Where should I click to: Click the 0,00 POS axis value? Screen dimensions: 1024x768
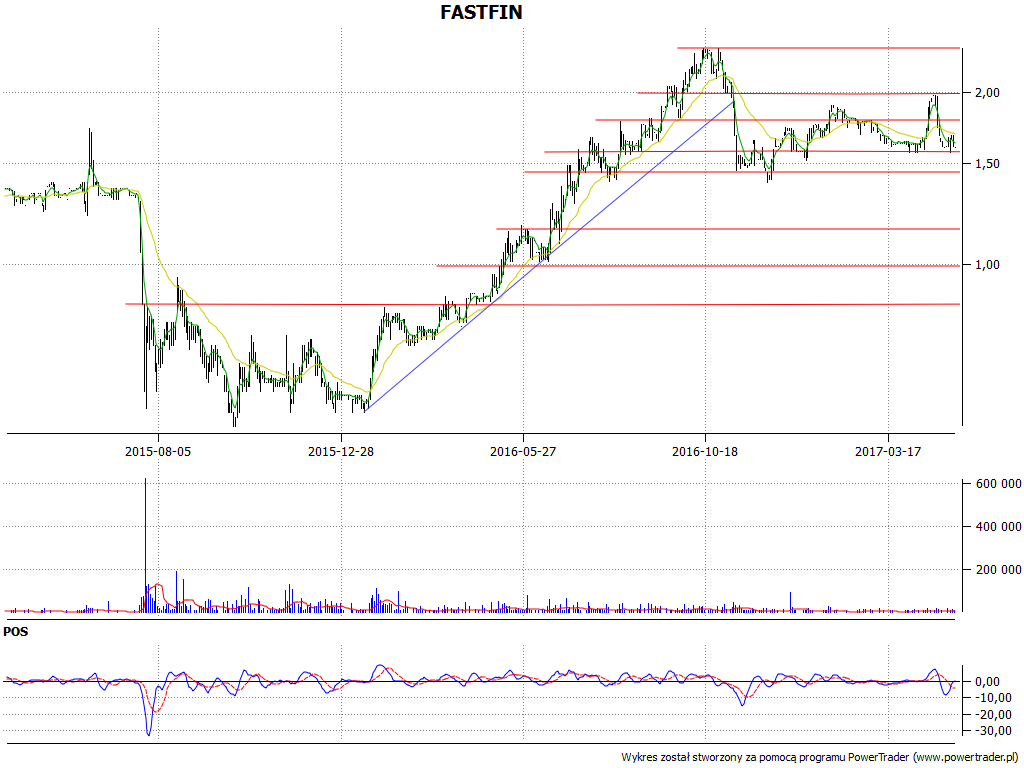click(987, 682)
